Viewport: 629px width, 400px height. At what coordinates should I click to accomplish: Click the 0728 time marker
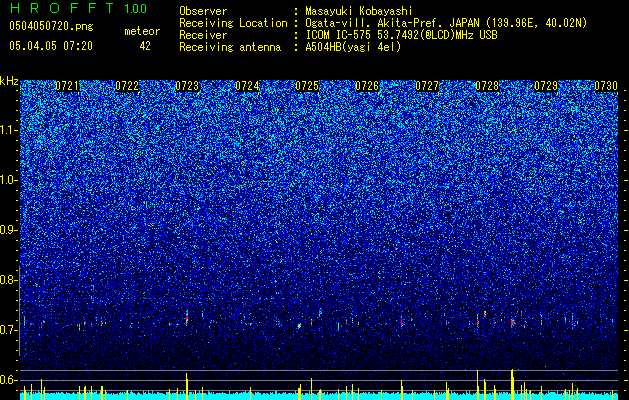point(487,86)
